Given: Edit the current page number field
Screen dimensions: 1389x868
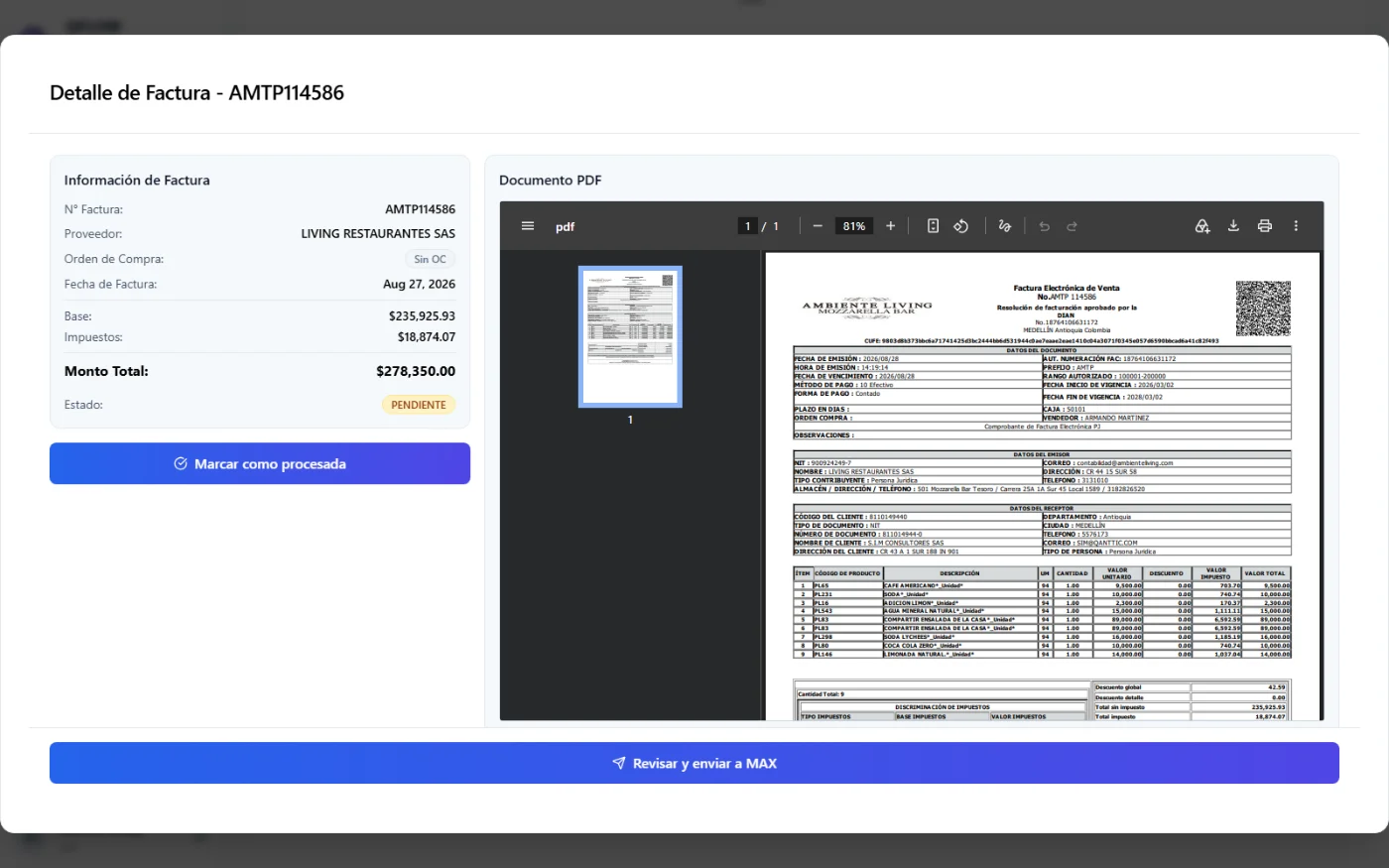Looking at the screenshot, I should click(x=747, y=226).
